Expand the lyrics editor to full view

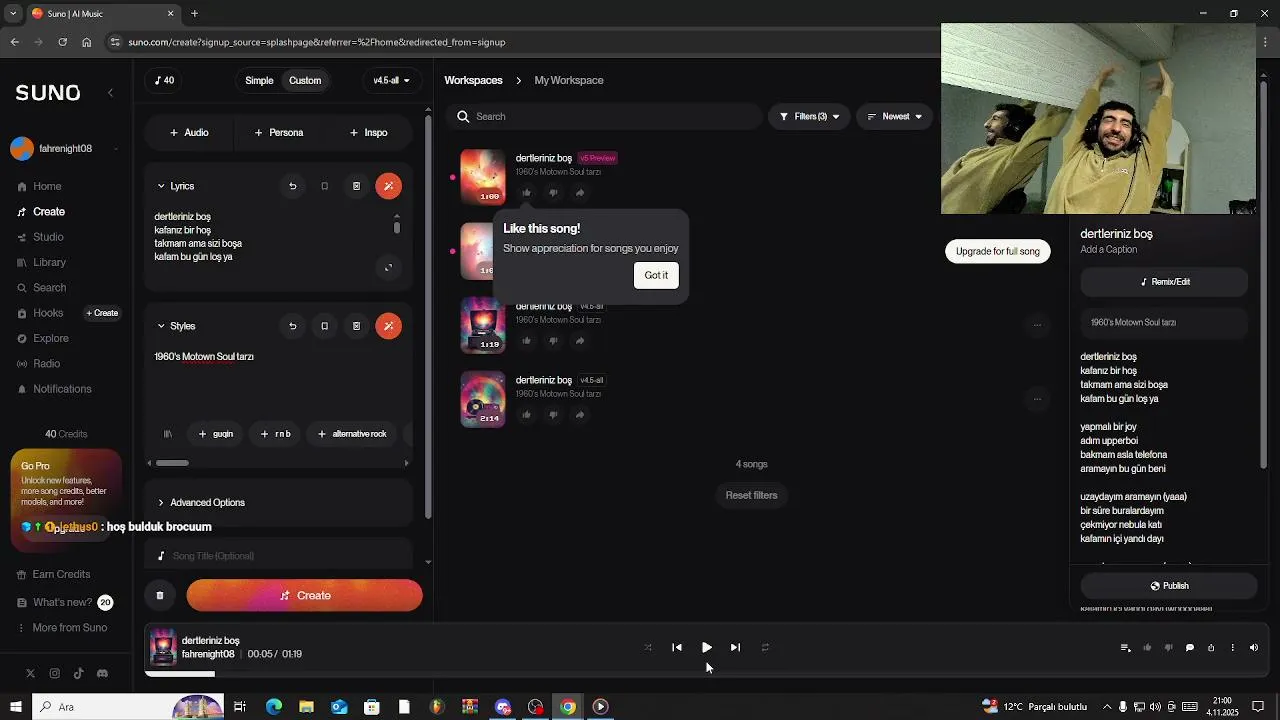(x=388, y=267)
